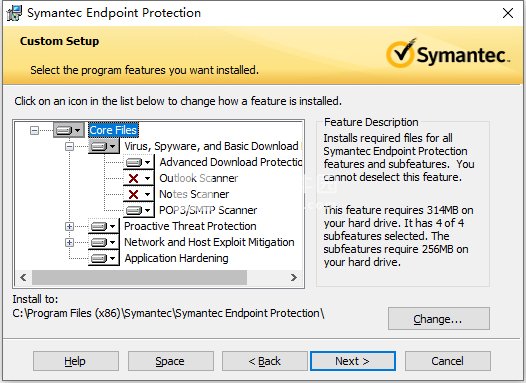This screenshot has width=526, height=383.
Task: Select the Outlook Scanner tree item
Action: pos(199,178)
